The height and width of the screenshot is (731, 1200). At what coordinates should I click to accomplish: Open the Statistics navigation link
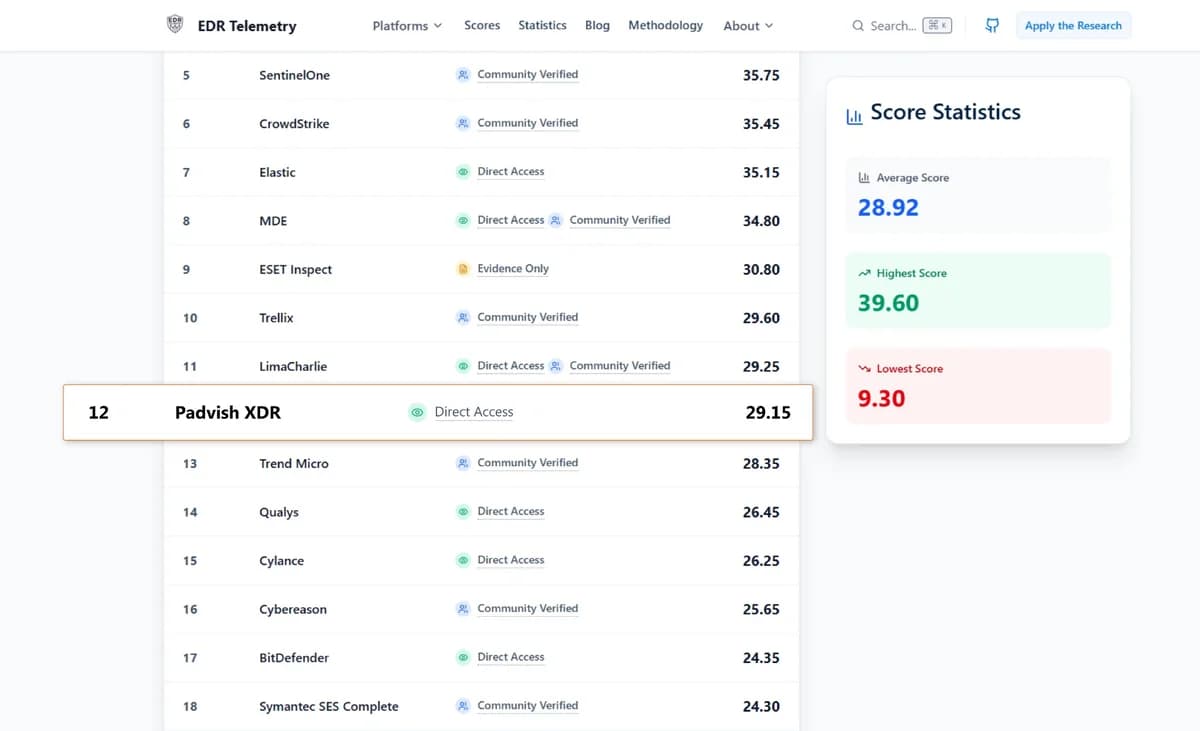[x=542, y=25]
